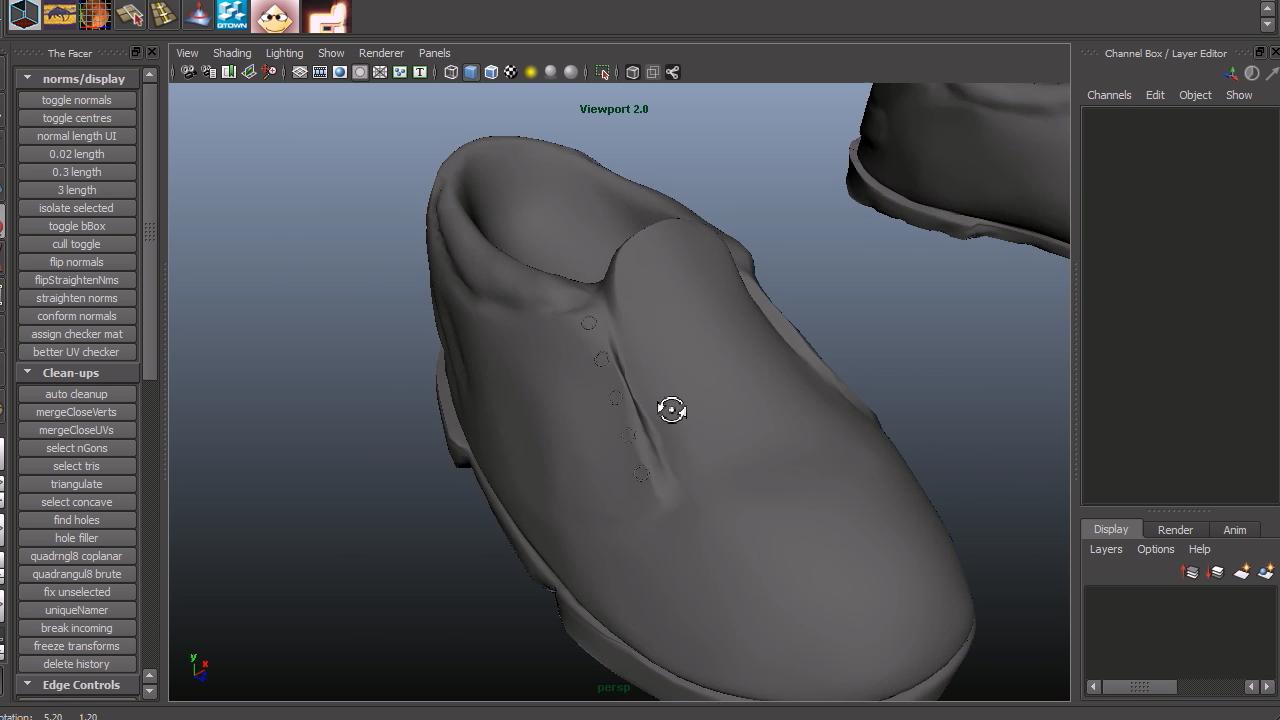
Task: Toggle the film gate icon
Action: click(x=320, y=72)
